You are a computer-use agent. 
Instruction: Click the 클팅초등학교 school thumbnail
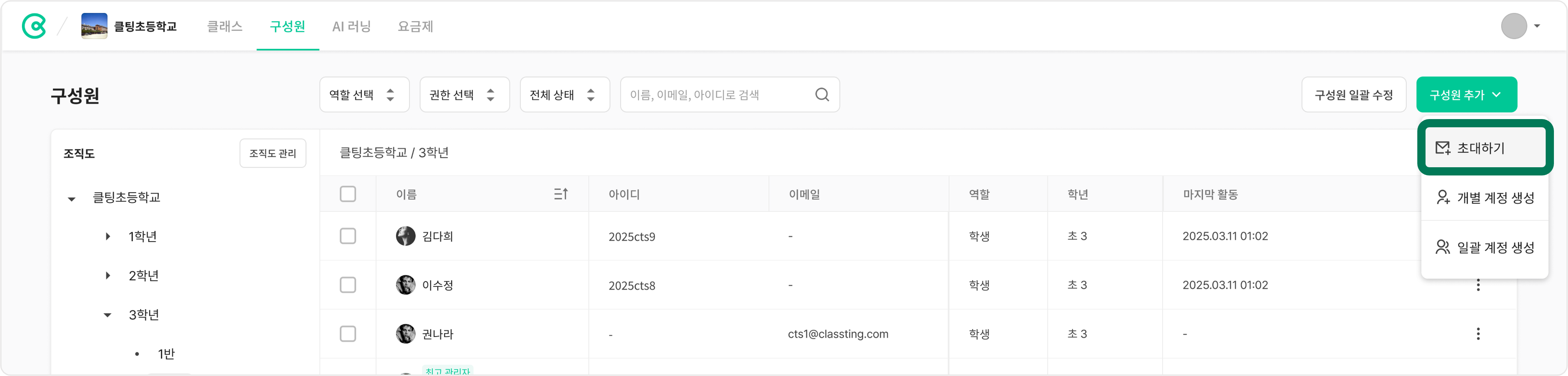coord(94,26)
